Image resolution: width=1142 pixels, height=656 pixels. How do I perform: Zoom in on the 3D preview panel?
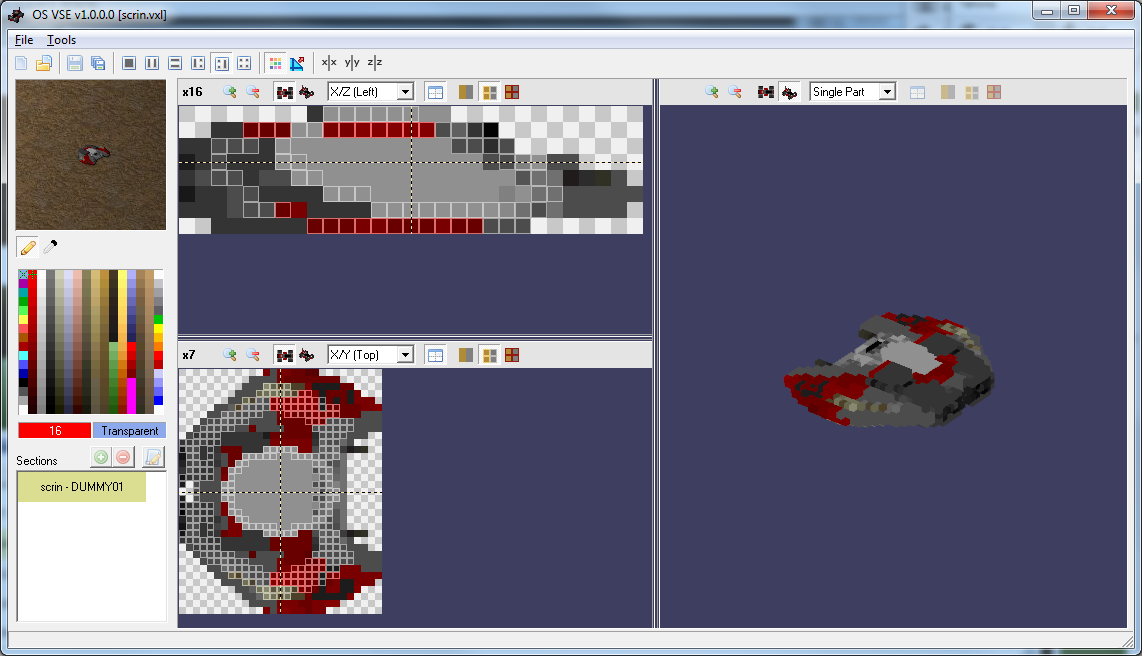click(x=711, y=92)
